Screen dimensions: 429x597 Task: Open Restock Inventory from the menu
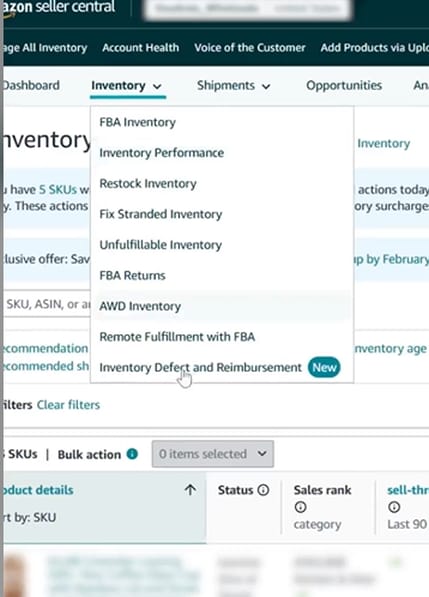pos(148,184)
